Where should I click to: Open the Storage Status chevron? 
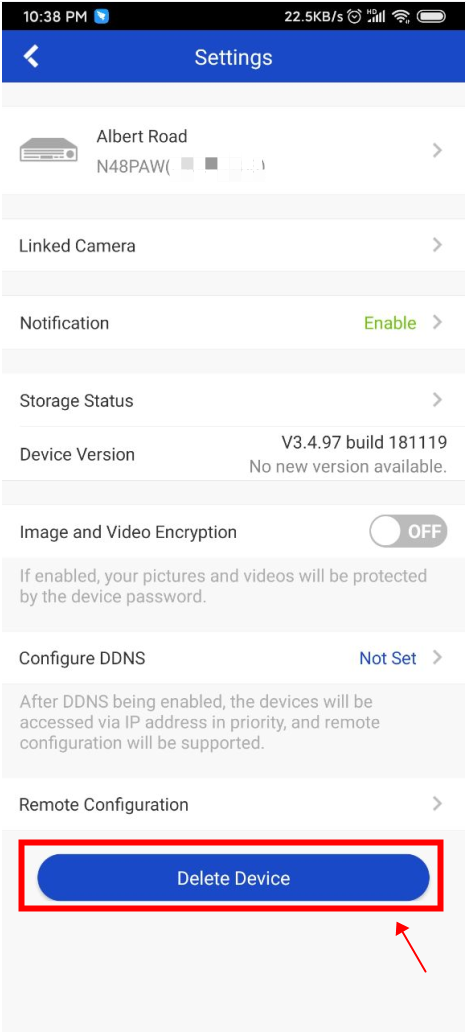[437, 400]
